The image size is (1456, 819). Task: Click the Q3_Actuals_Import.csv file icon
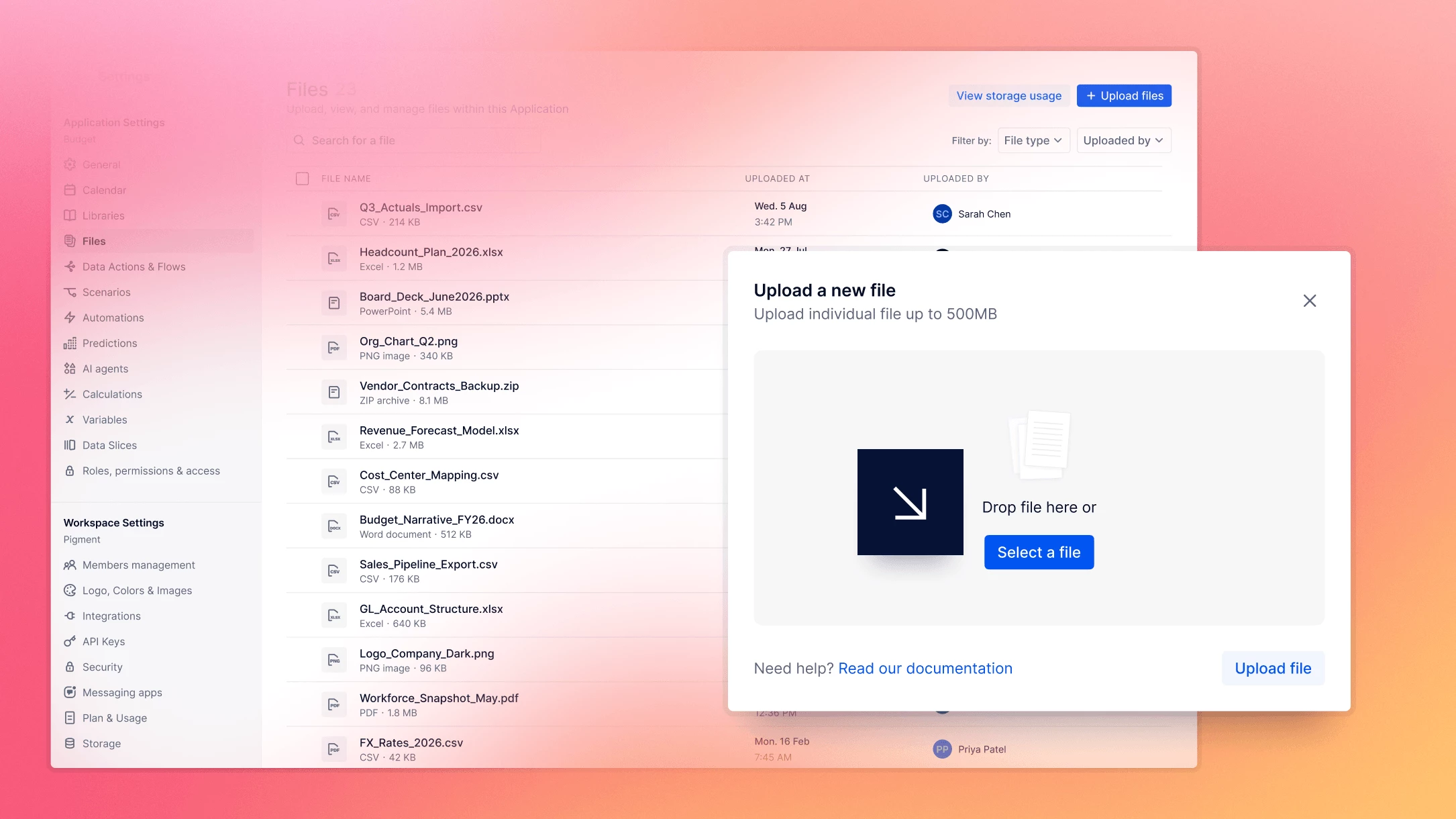333,214
